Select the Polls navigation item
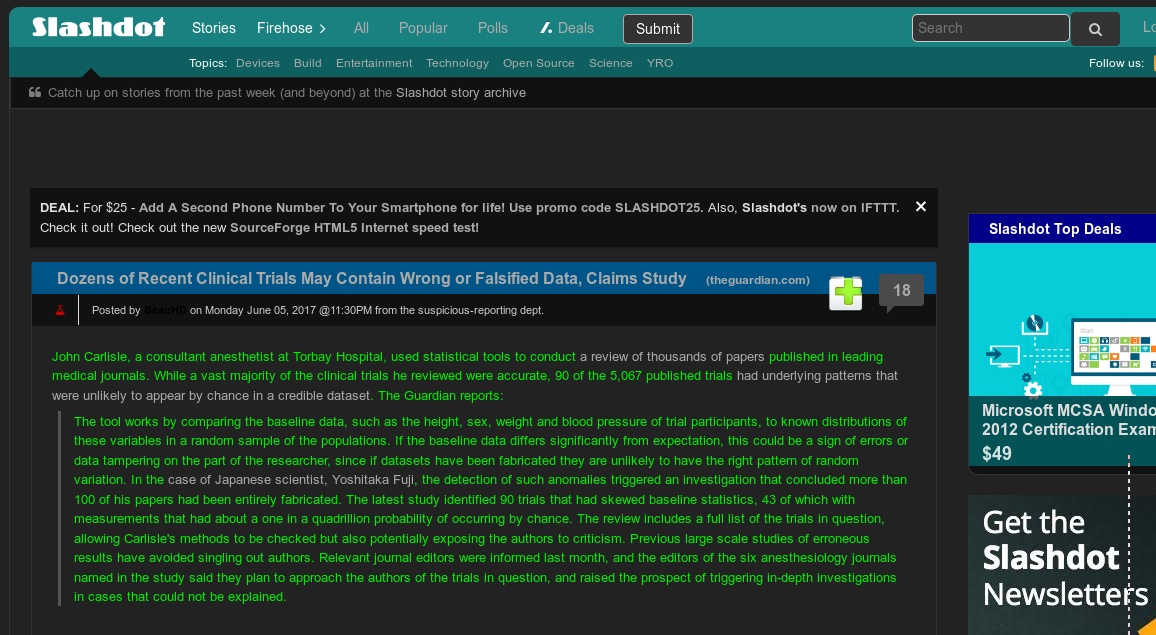This screenshot has height=635, width=1156. 492,28
